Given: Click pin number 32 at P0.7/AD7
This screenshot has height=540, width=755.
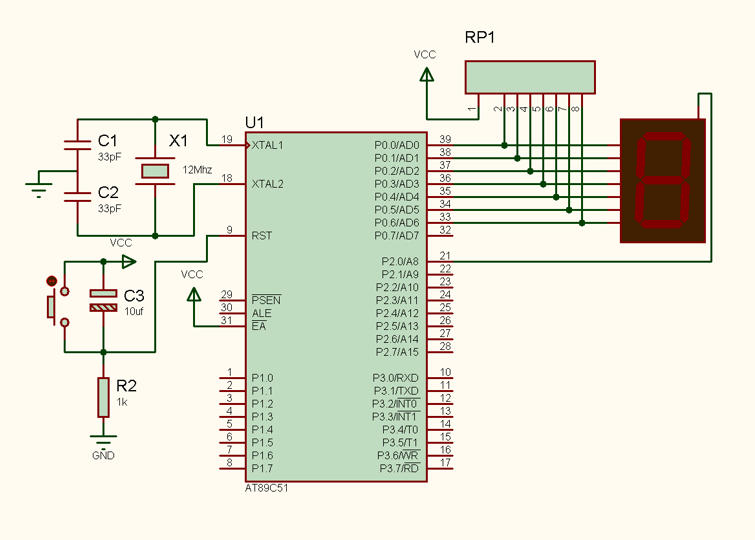Looking at the screenshot, I should (x=445, y=230).
